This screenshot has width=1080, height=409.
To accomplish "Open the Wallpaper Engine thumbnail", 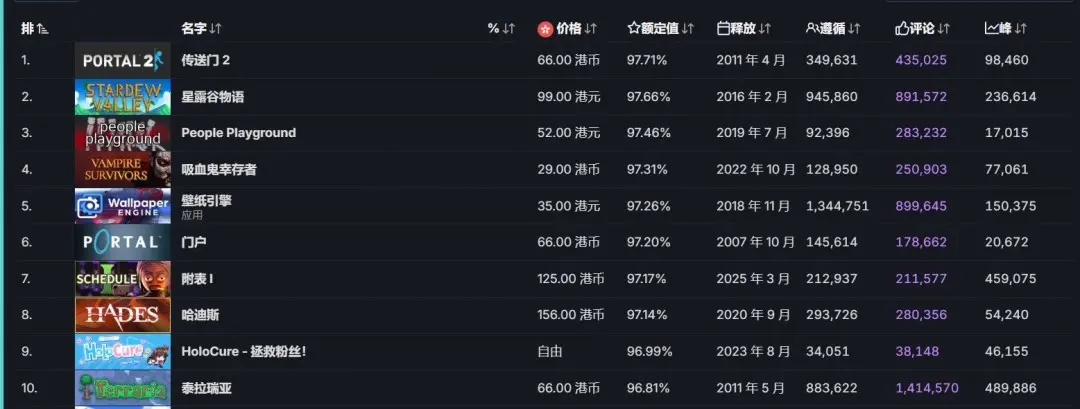I will 123,206.
